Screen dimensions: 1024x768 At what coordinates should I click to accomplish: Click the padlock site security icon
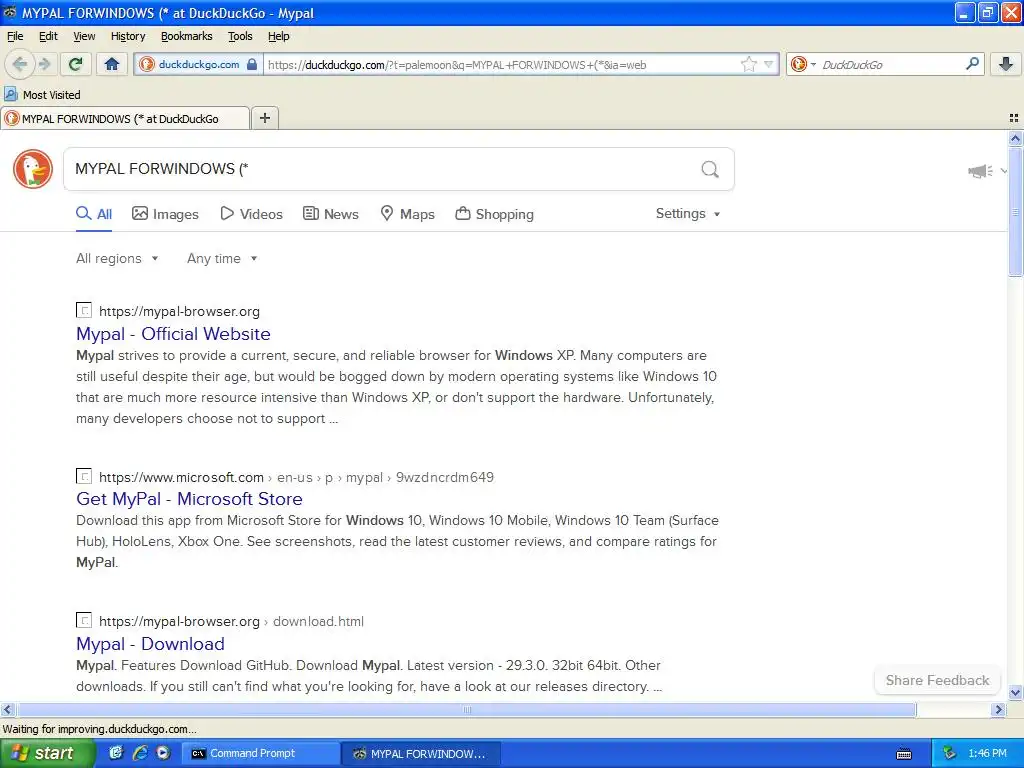coord(252,65)
